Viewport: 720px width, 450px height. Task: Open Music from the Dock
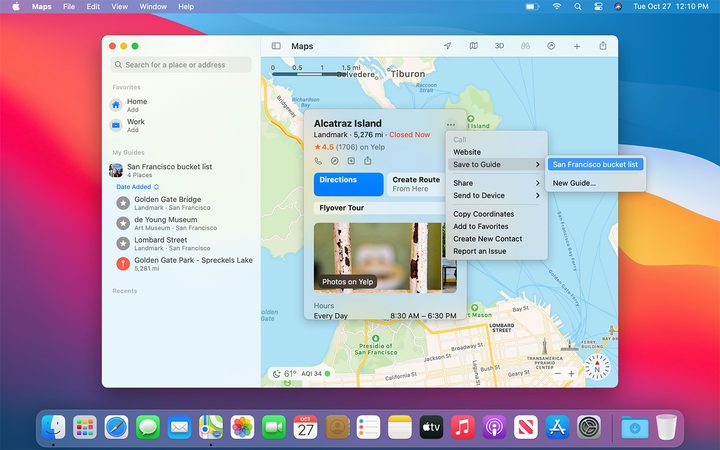tap(463, 428)
